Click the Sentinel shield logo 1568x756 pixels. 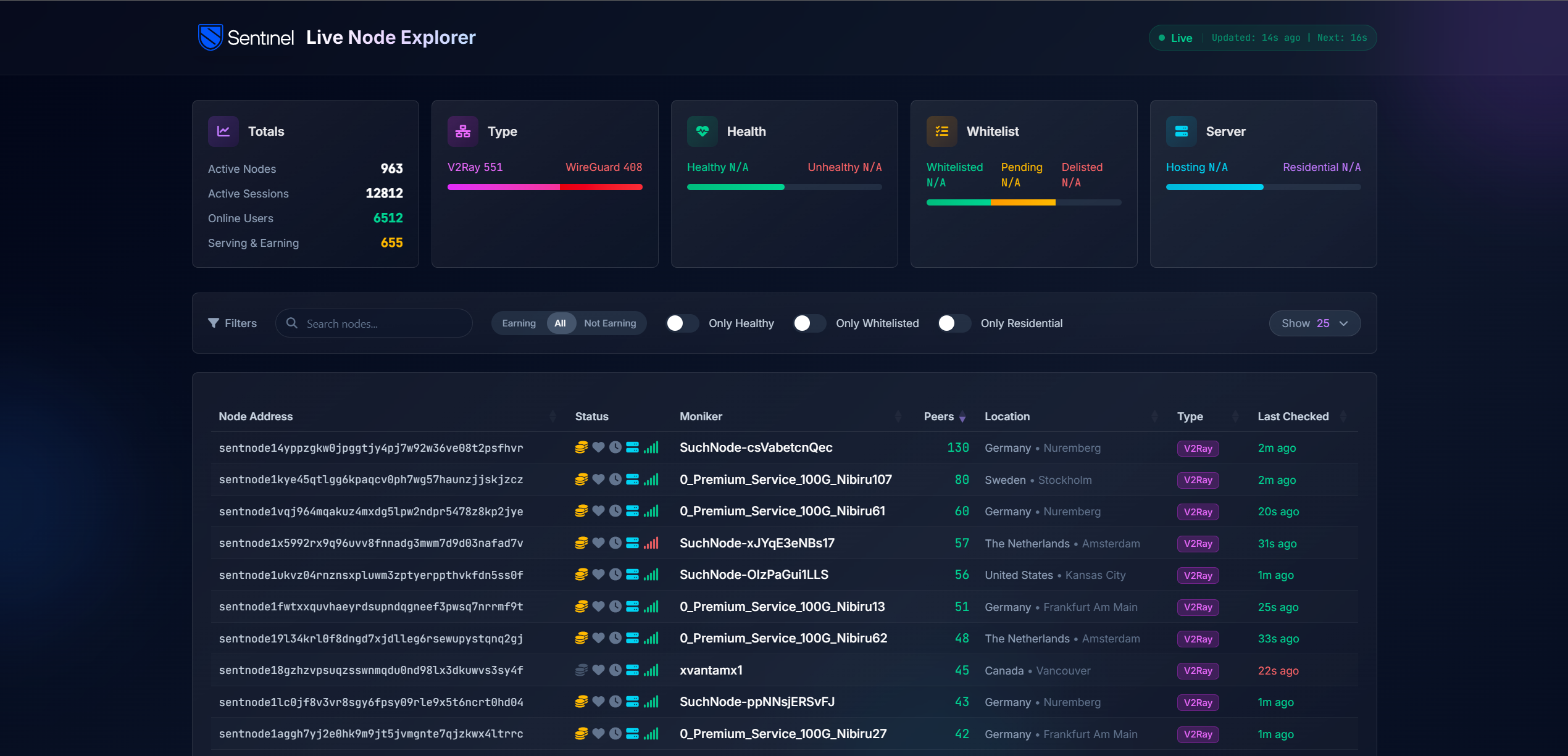210,37
